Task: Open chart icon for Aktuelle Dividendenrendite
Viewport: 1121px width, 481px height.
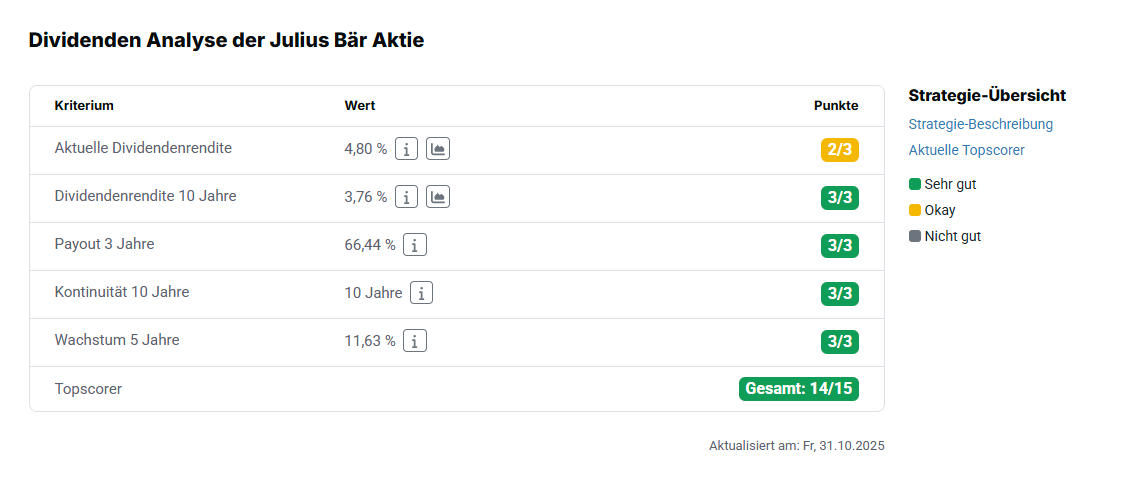Action: pos(438,149)
